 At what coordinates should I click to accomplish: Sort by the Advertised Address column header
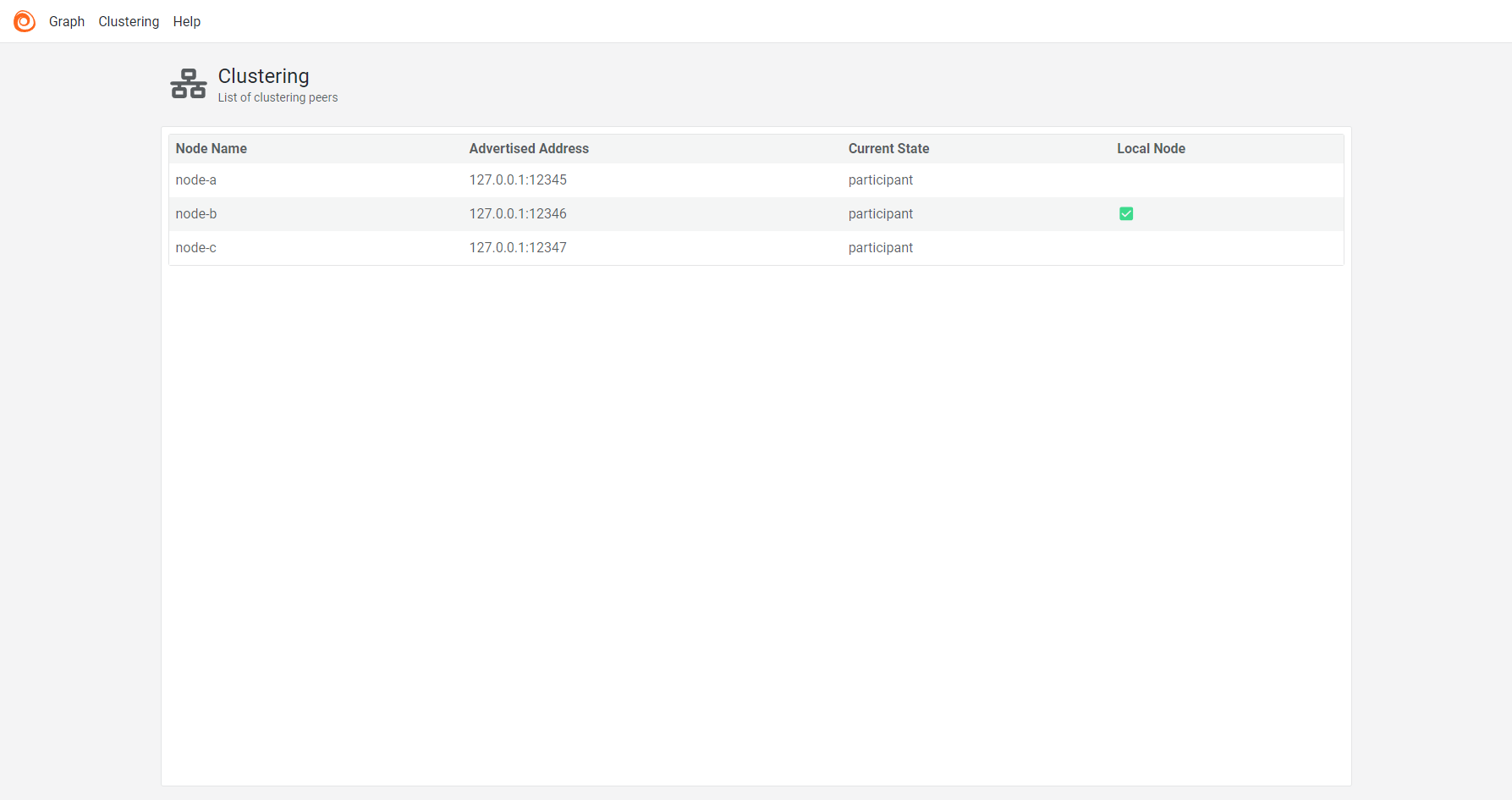tap(529, 148)
